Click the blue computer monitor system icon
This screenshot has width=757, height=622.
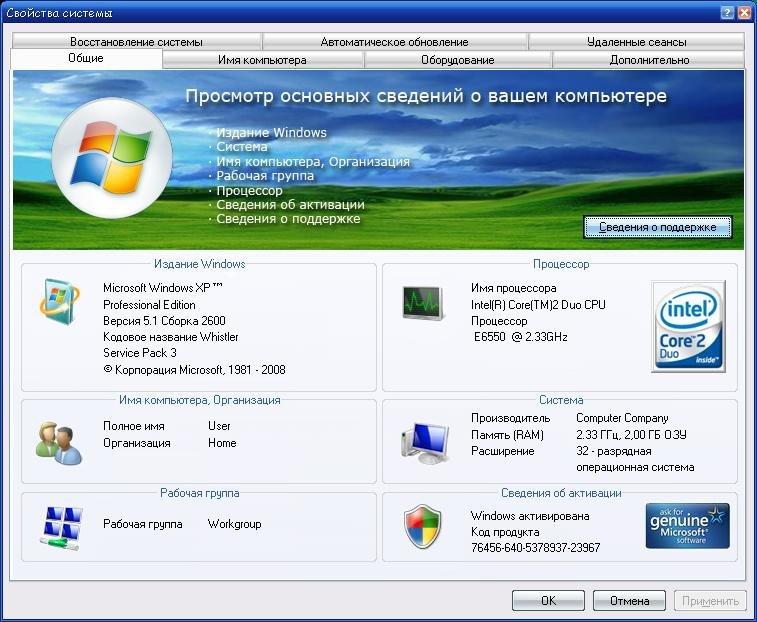(424, 443)
